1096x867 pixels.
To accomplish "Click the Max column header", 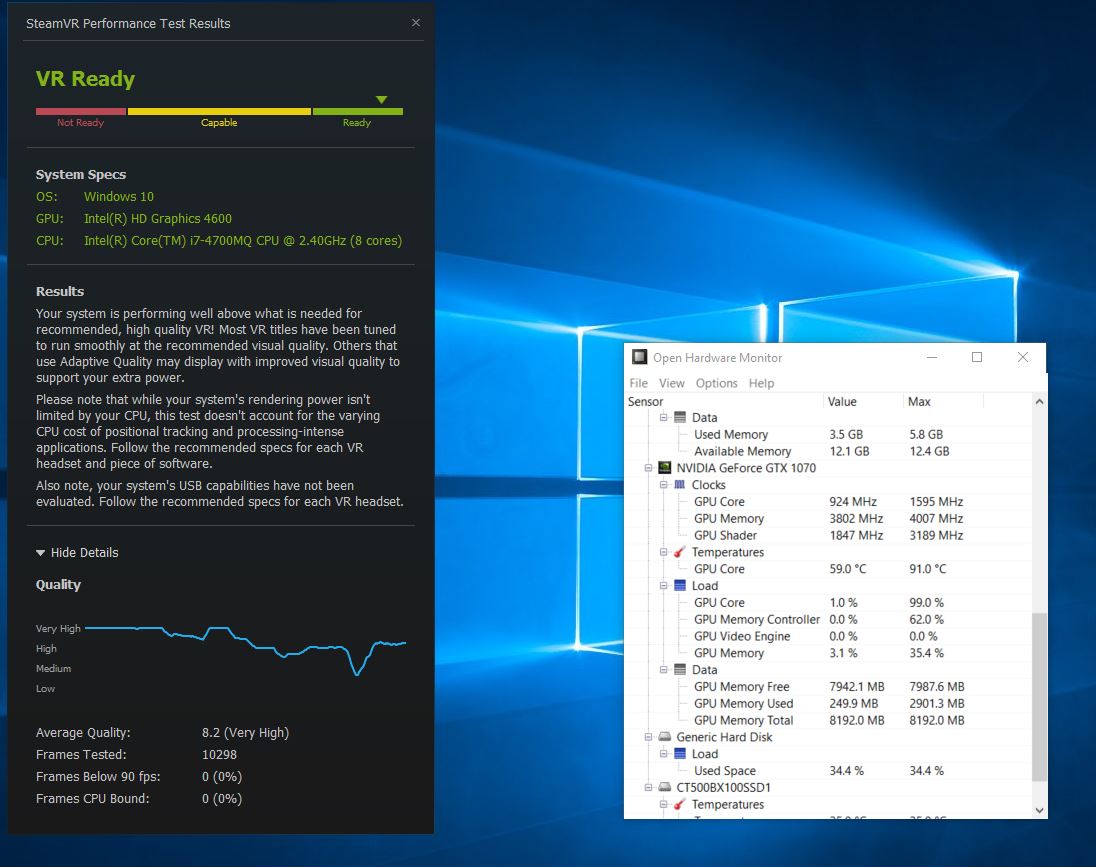I will pos(944,401).
